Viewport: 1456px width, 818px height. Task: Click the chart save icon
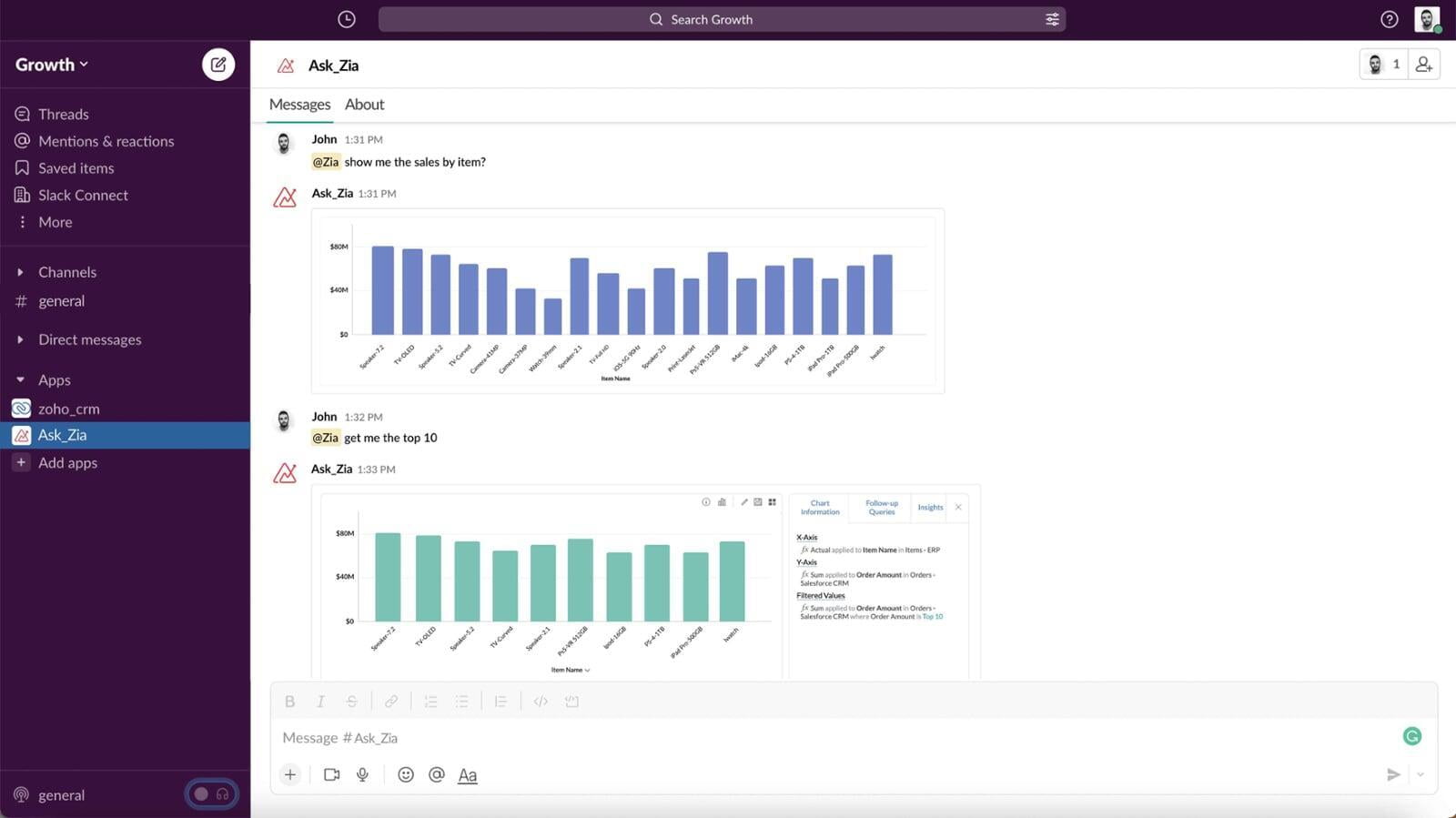(x=758, y=502)
